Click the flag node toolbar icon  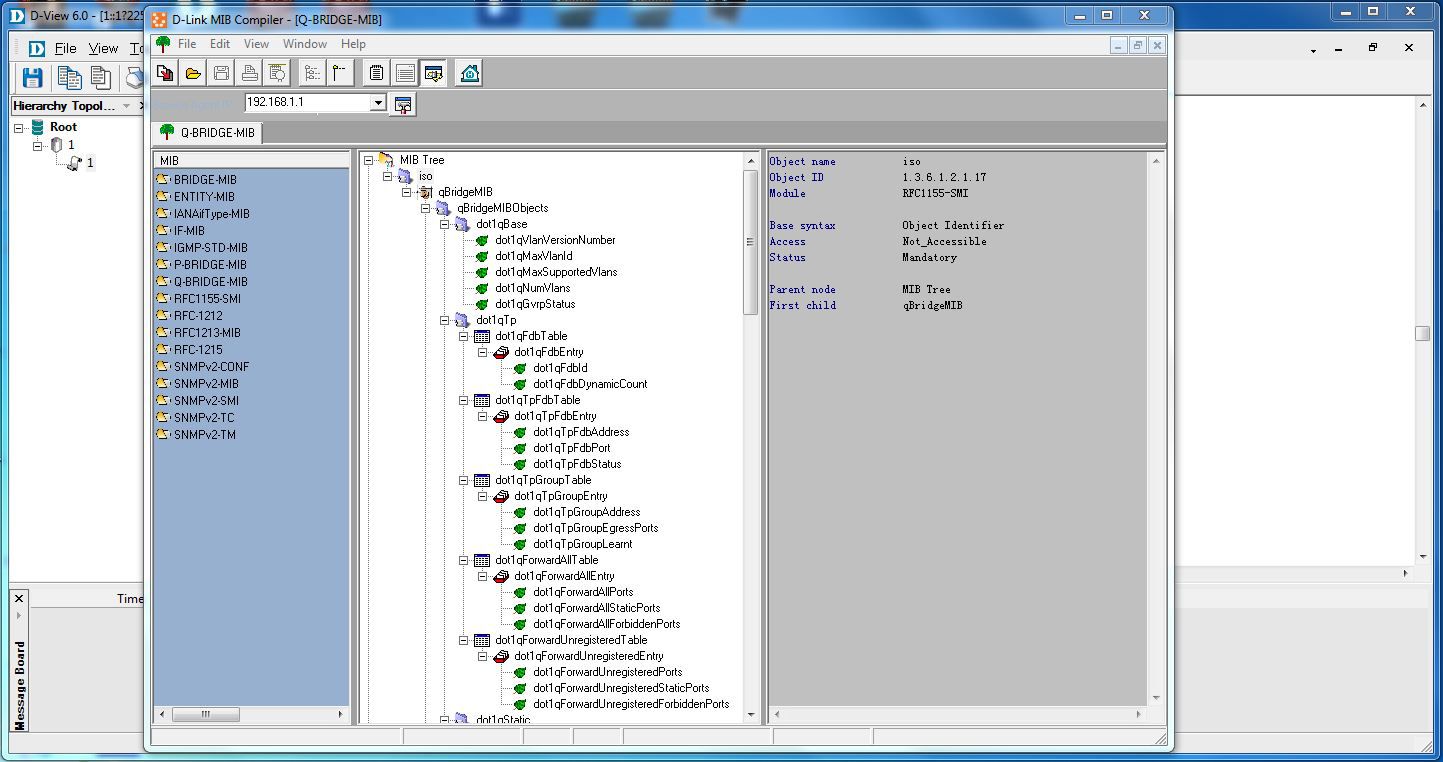click(x=340, y=73)
